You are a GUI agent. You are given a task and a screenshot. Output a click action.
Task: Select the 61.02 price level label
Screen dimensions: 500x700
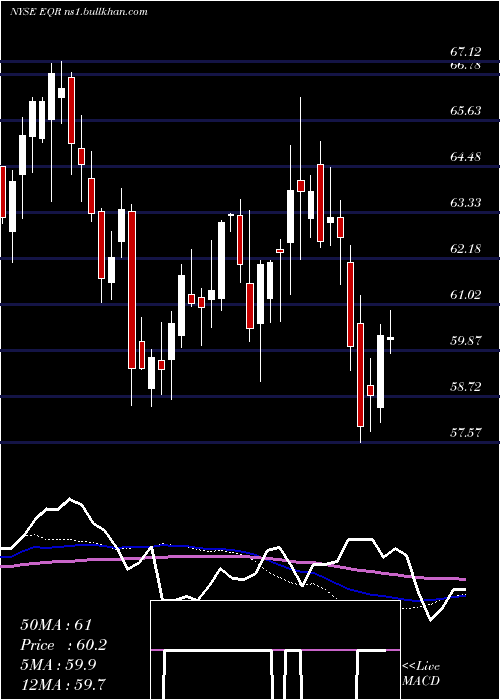click(x=466, y=295)
